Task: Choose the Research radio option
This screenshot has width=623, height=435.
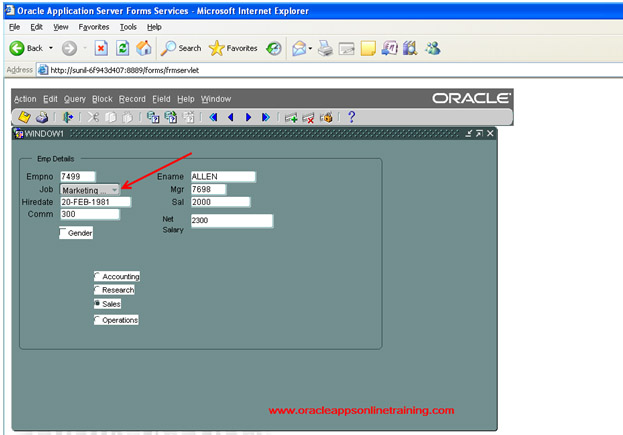Action: pos(97,289)
